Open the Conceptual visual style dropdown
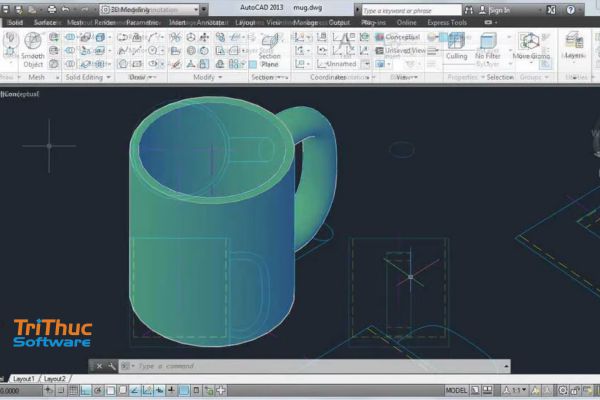 point(398,37)
